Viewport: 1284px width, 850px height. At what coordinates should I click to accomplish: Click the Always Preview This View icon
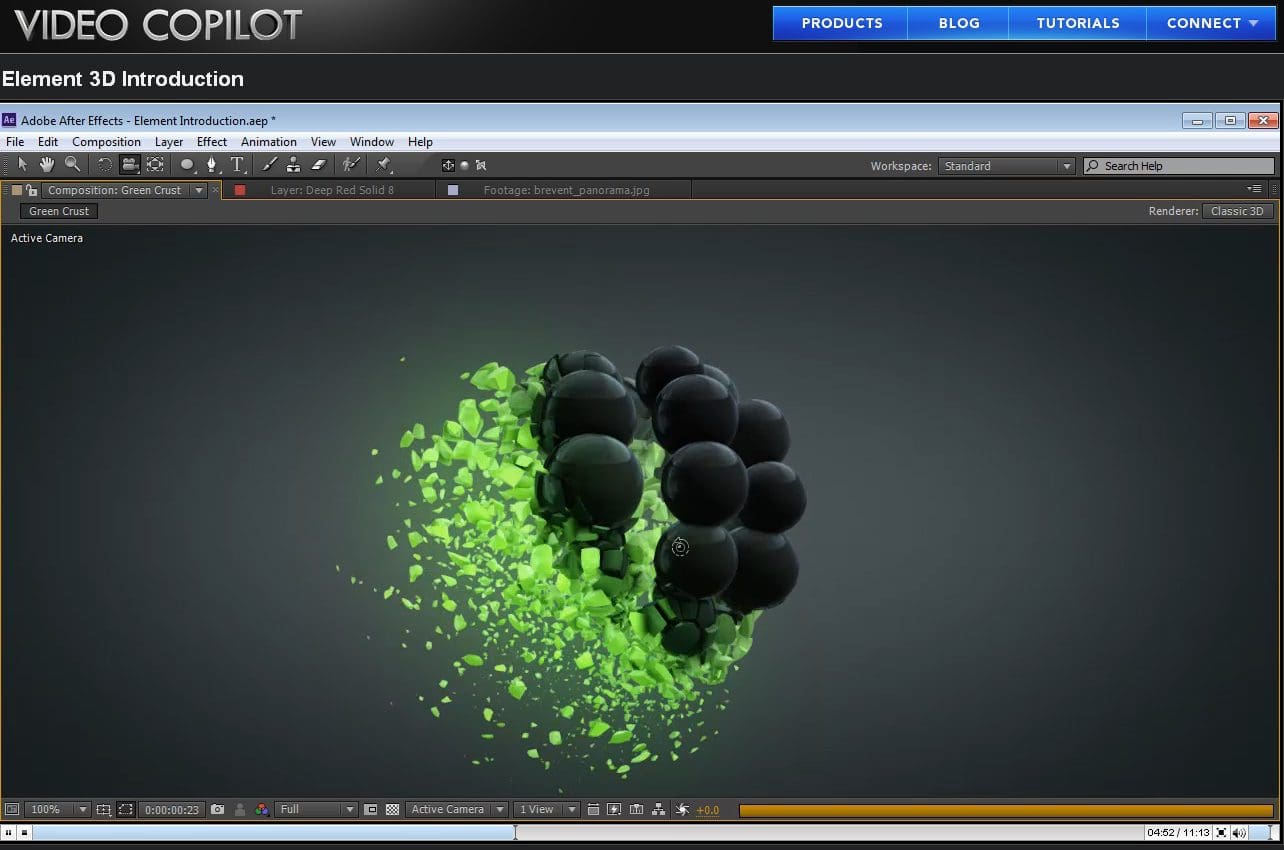[x=11, y=809]
